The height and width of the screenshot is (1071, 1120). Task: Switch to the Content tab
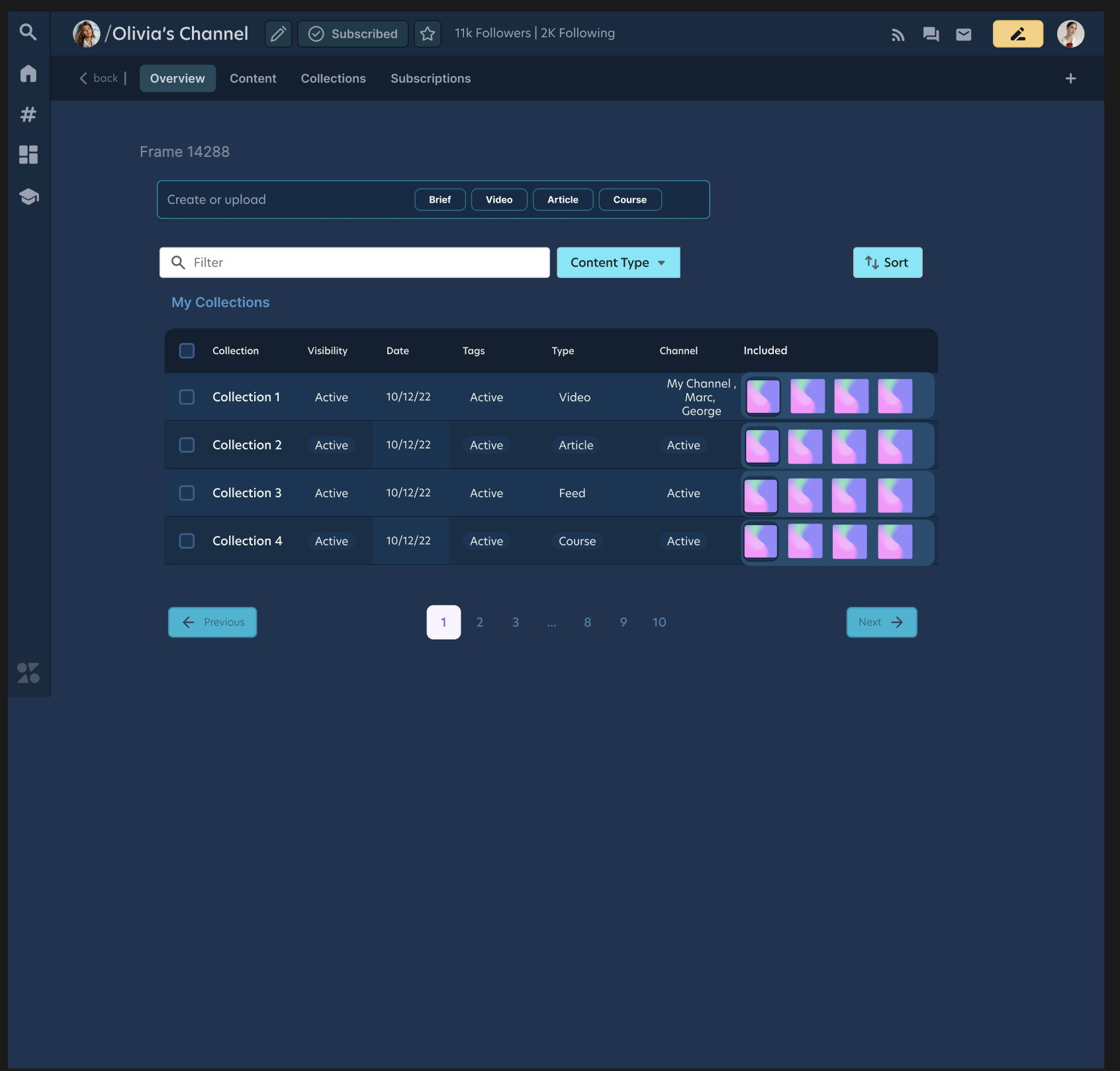coord(253,78)
